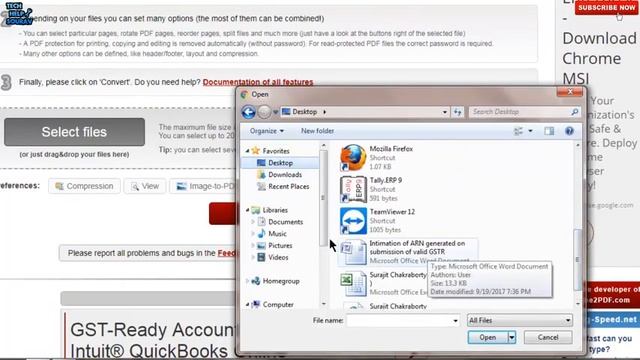
Task: Expand the Documents library arrow
Action: 253,222
